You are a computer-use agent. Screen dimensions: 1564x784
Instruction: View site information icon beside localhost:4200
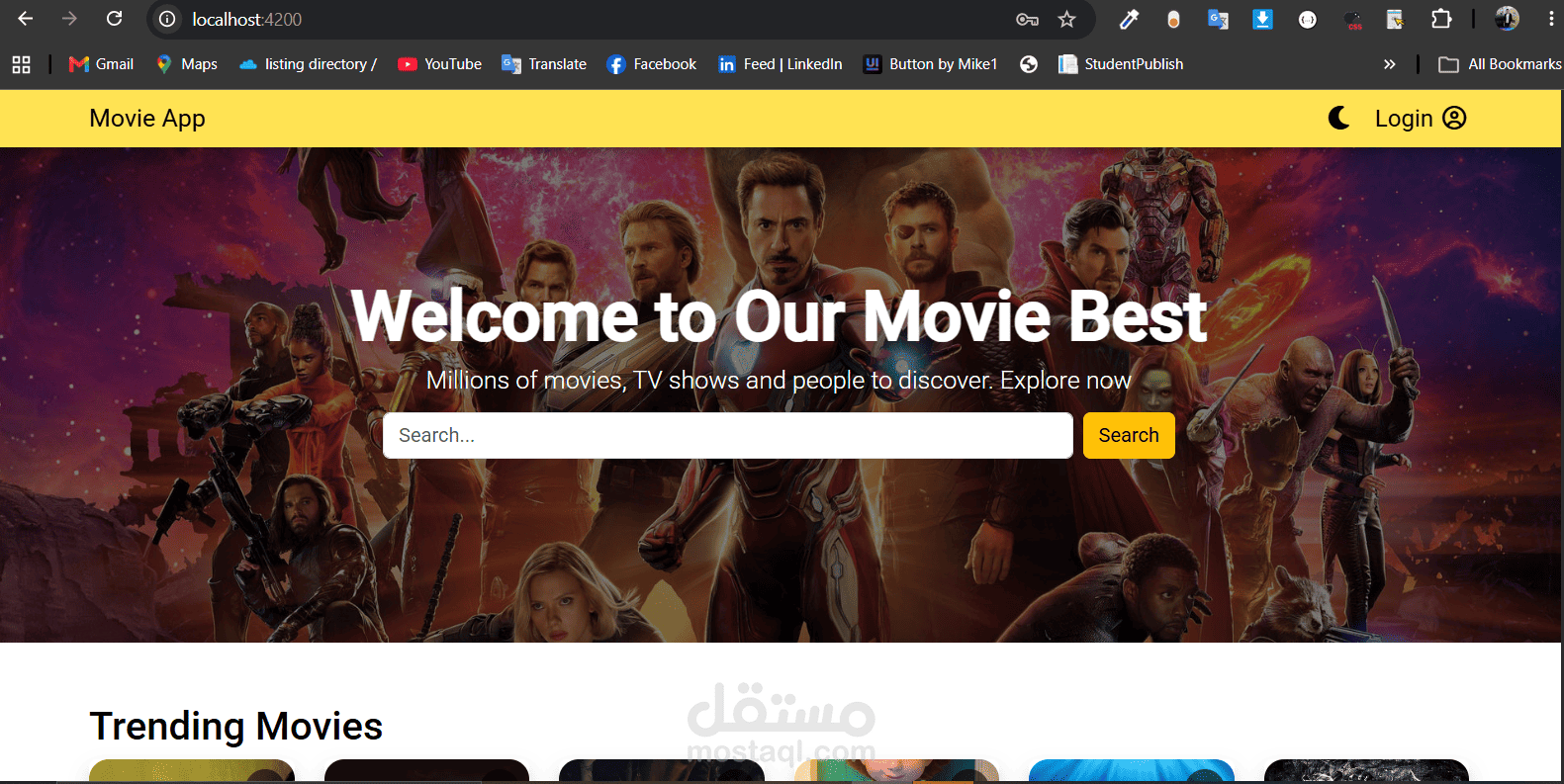168,19
